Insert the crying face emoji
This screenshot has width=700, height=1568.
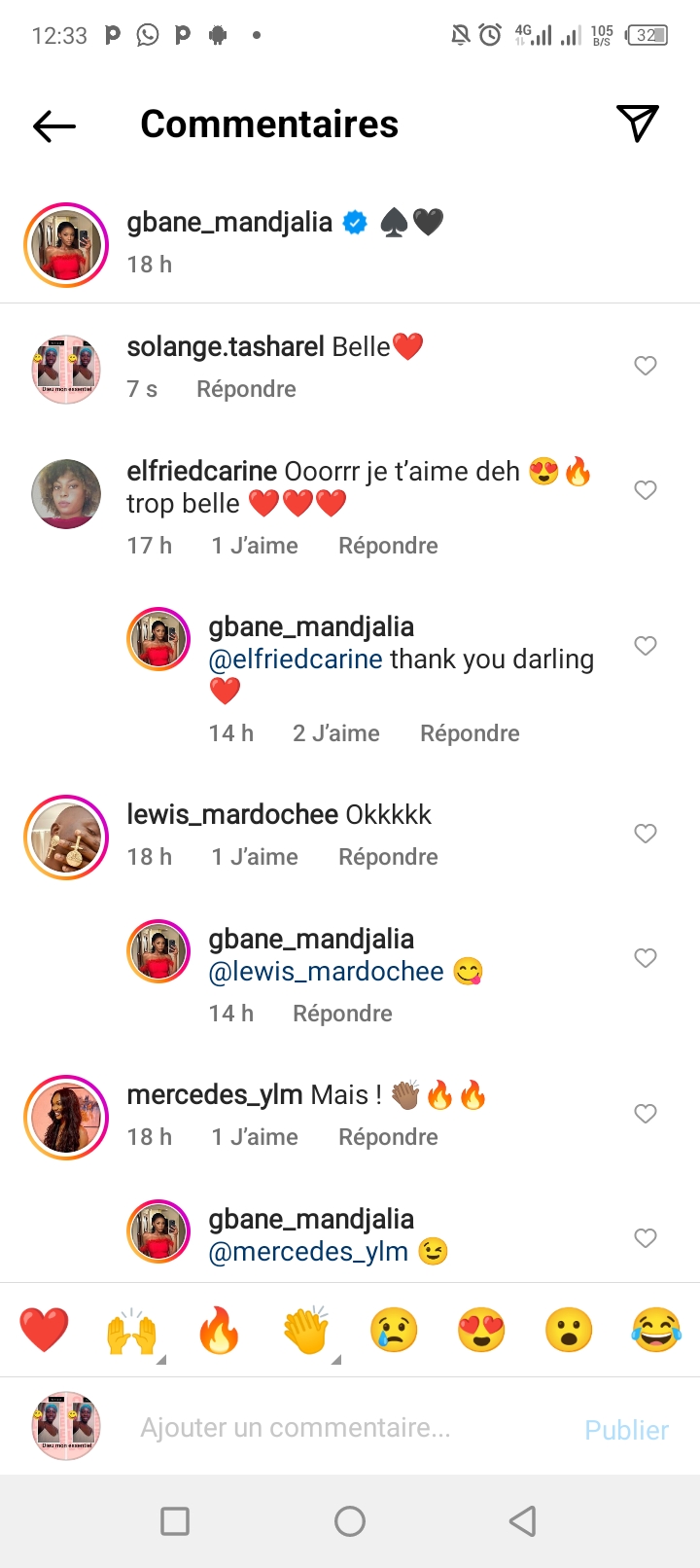point(394,1330)
